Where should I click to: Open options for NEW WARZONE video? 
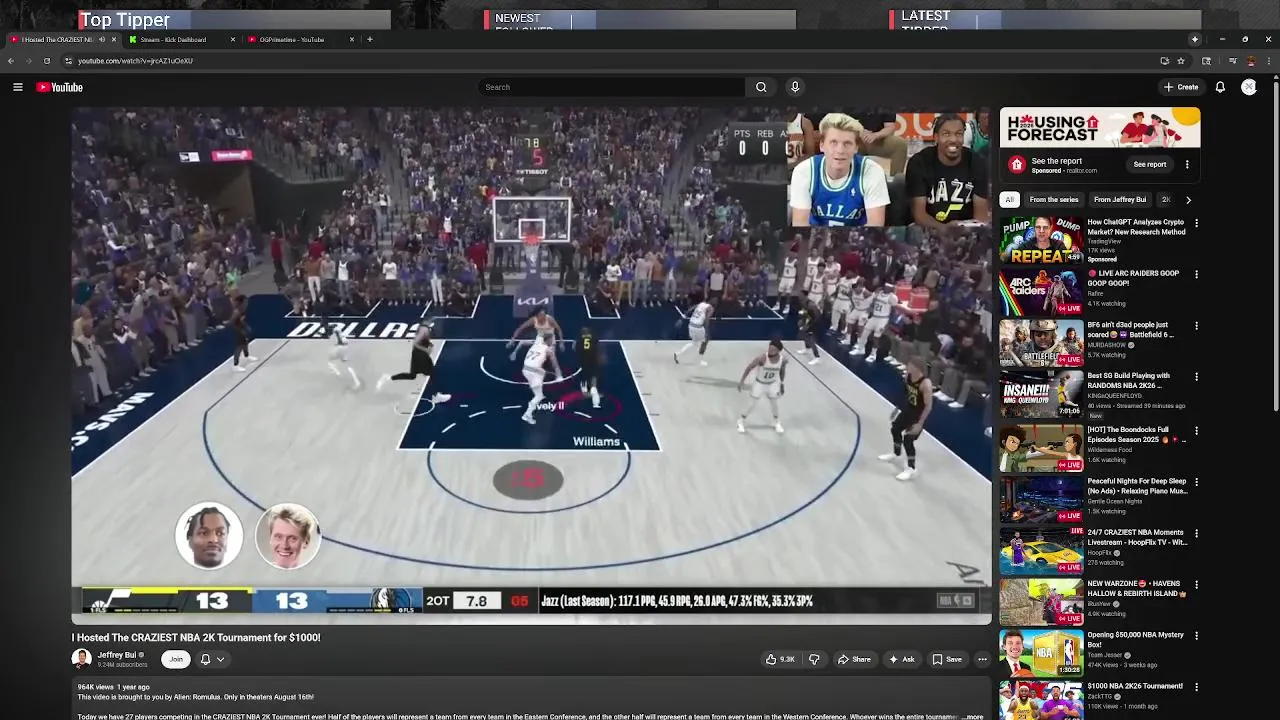(x=1196, y=584)
